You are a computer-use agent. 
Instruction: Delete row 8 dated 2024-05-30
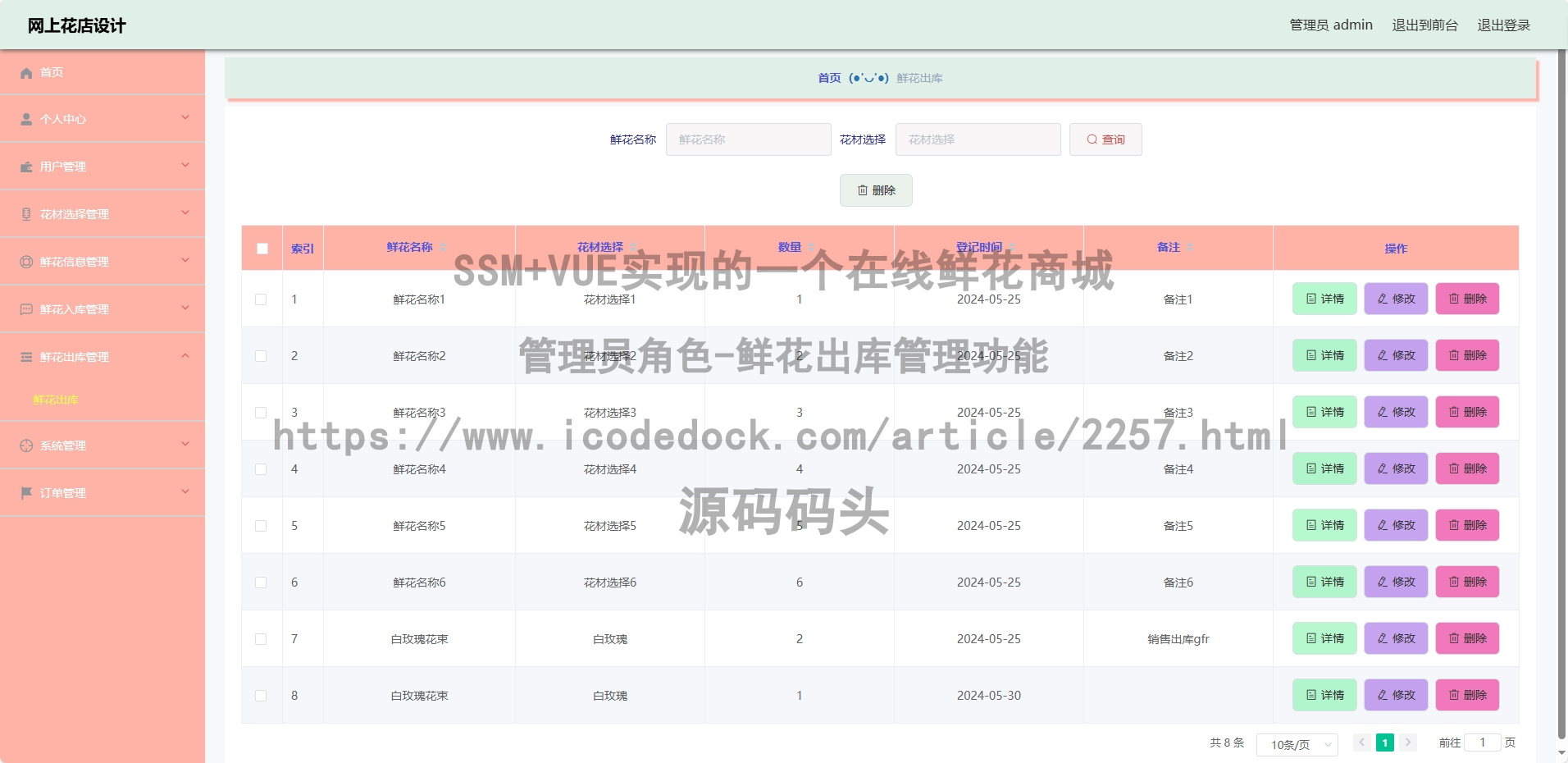pyautogui.click(x=1467, y=695)
